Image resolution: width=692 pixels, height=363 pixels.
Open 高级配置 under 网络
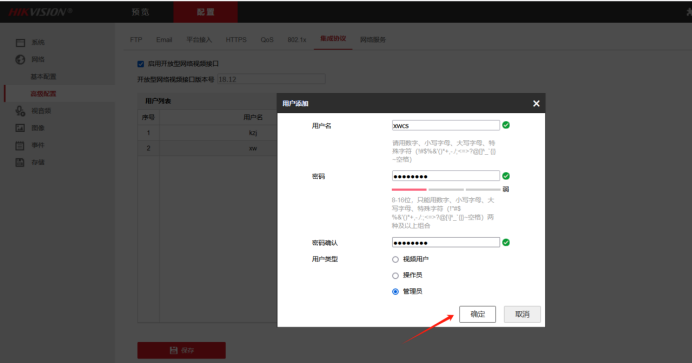coord(43,94)
